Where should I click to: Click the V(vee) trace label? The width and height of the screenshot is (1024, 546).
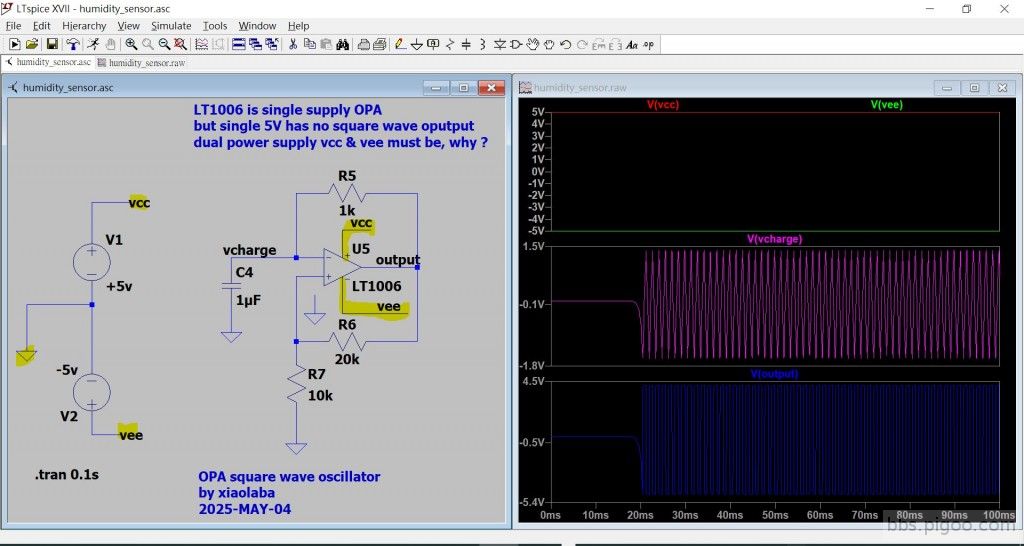(x=887, y=104)
